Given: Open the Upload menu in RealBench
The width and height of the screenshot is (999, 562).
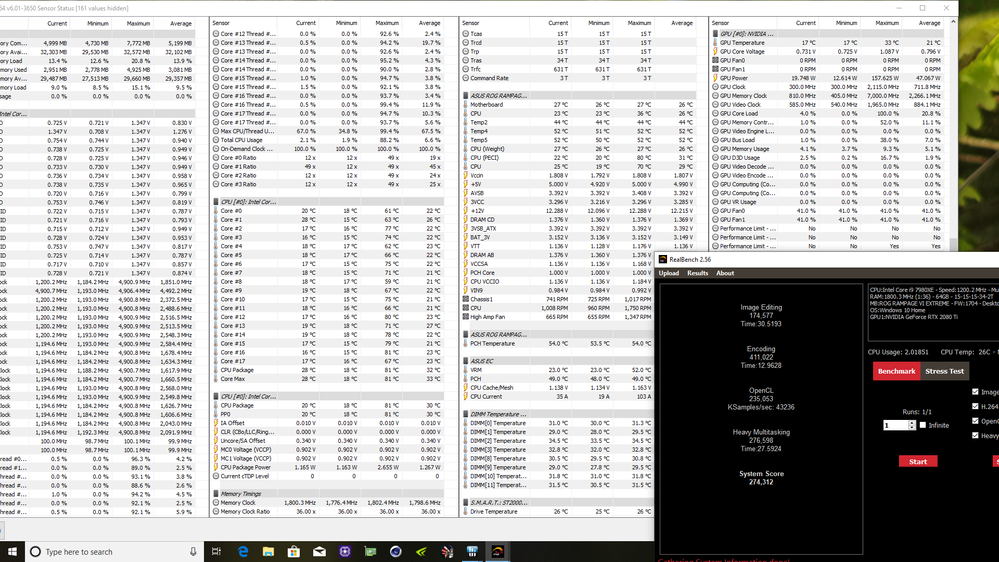Looking at the screenshot, I should point(668,273).
